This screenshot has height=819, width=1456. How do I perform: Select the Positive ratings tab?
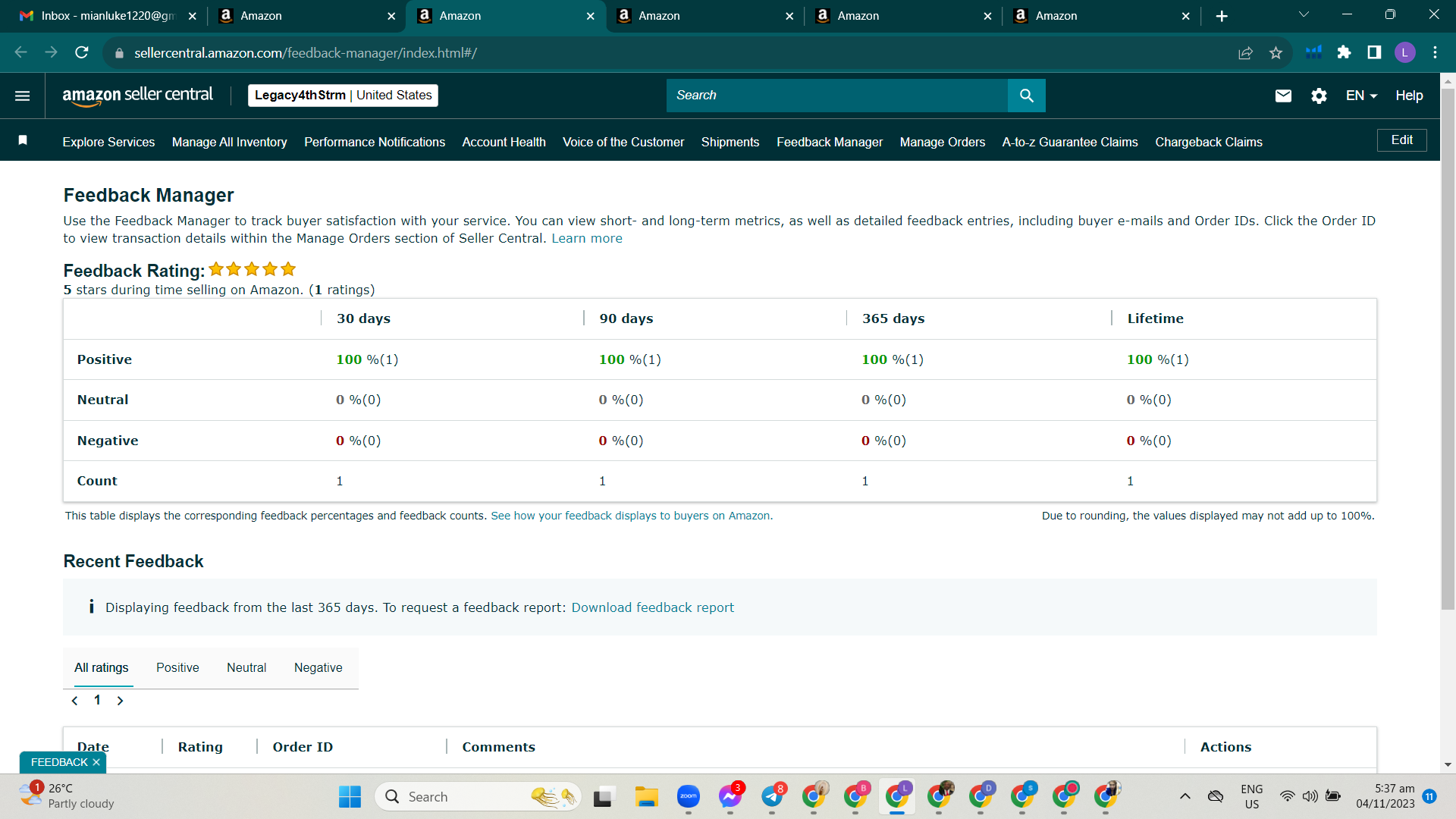click(x=177, y=668)
